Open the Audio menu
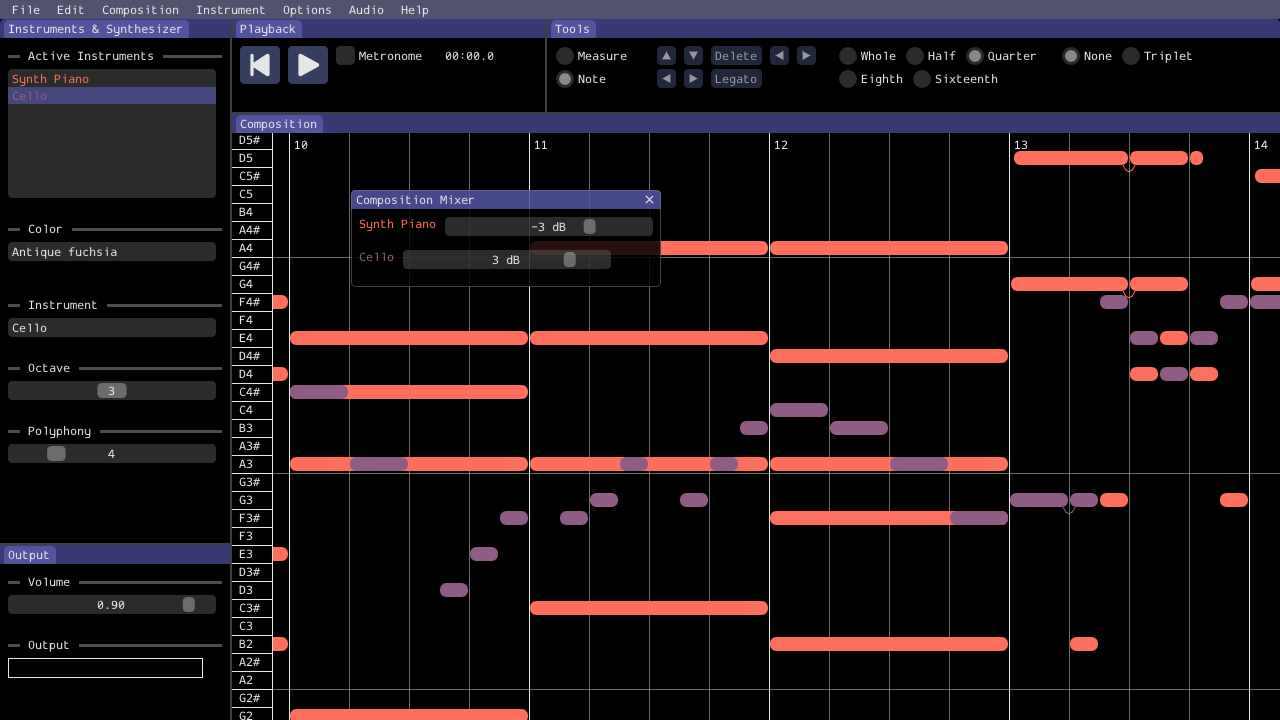The width and height of the screenshot is (1280, 720). 366,10
